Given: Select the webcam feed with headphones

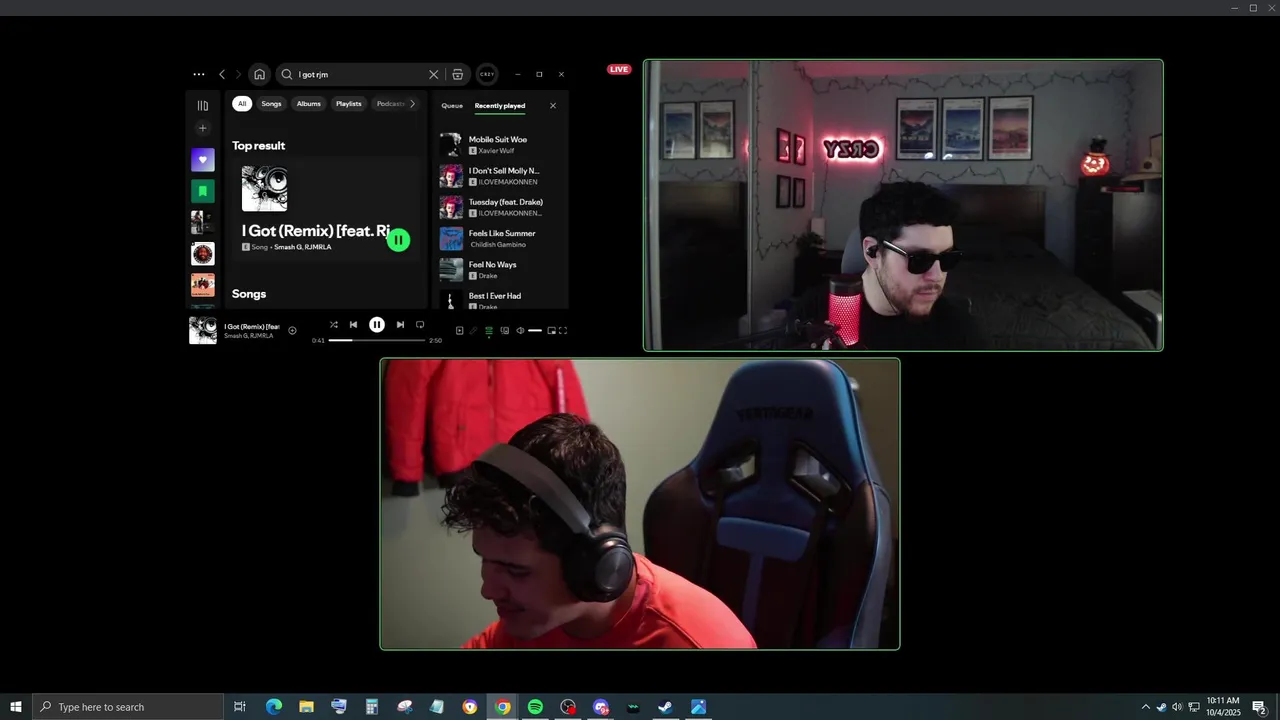Looking at the screenshot, I should 640,504.
